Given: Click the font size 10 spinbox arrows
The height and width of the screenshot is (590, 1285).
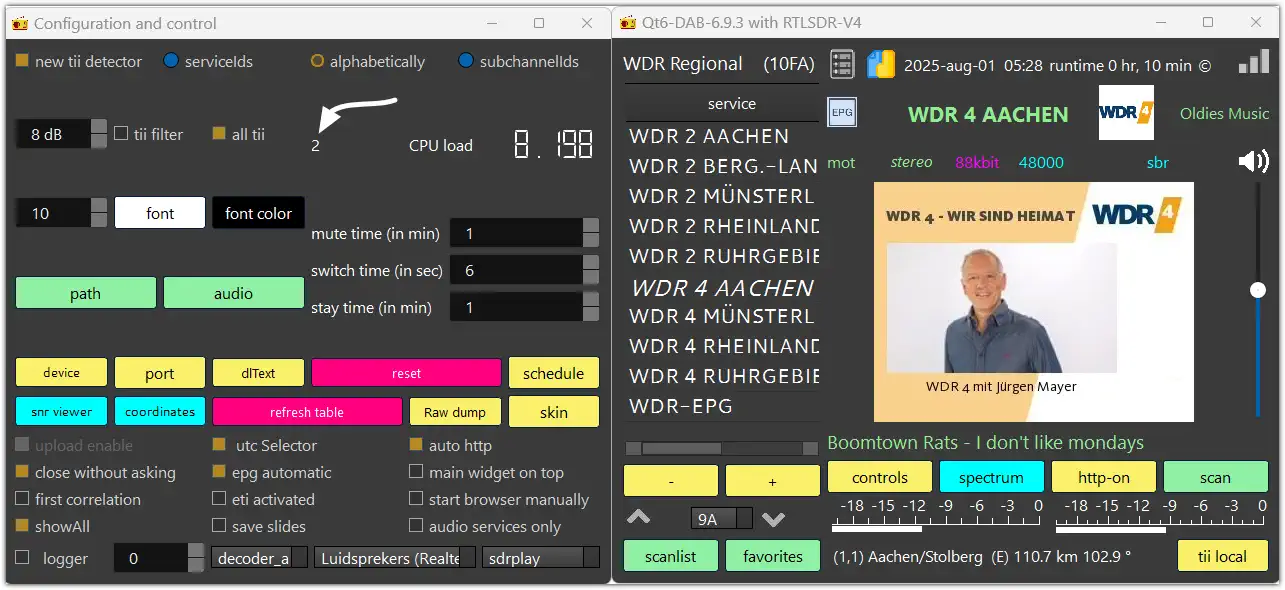Looking at the screenshot, I should [x=99, y=212].
